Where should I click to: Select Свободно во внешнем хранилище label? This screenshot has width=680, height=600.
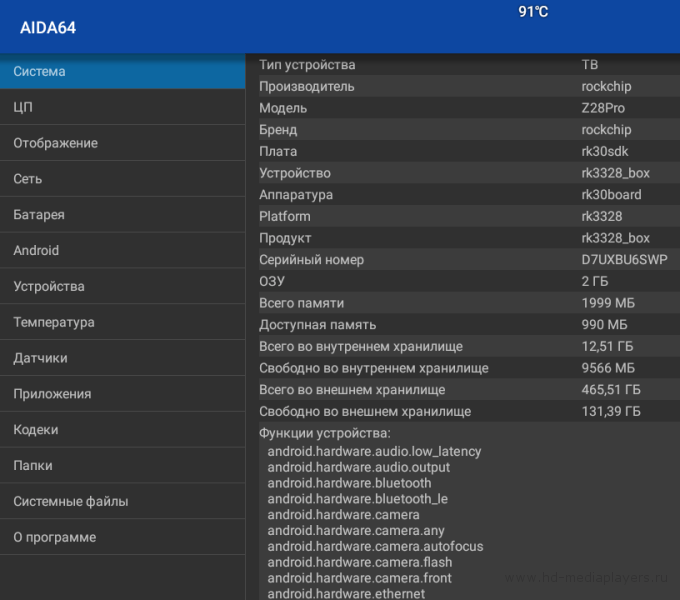coord(365,411)
